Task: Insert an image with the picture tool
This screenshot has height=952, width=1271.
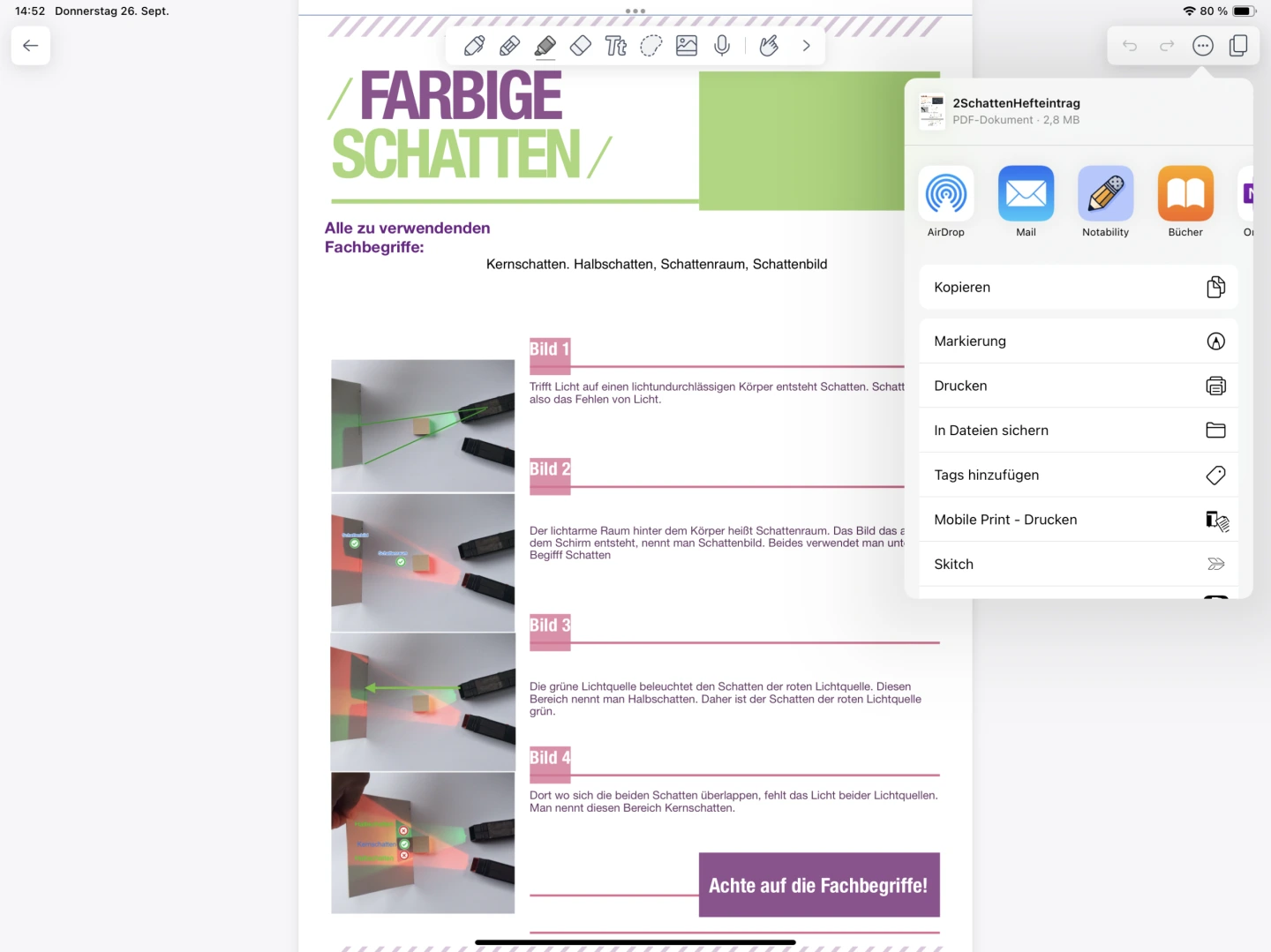Action: [687, 46]
